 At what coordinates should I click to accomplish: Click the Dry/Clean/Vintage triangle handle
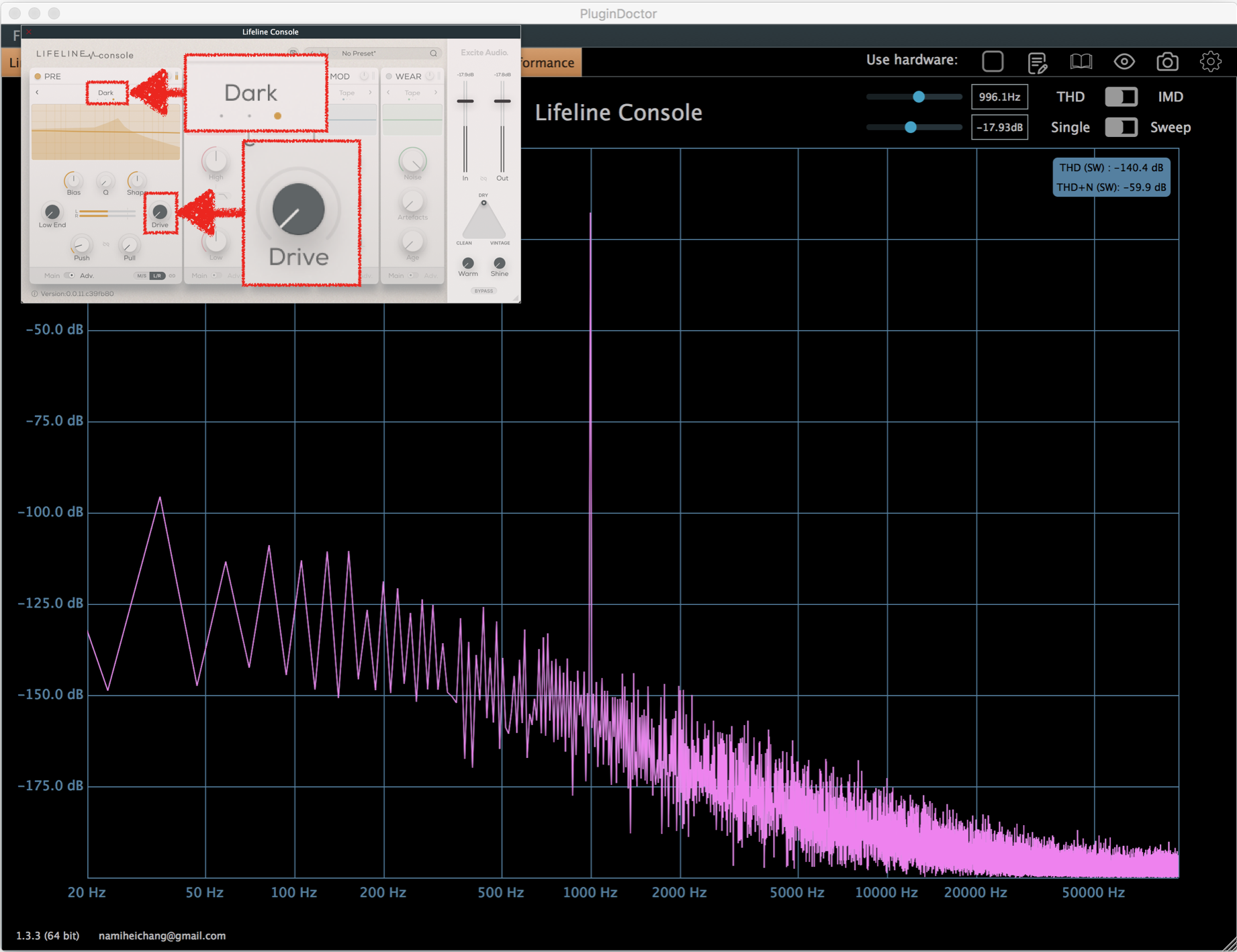tap(484, 203)
